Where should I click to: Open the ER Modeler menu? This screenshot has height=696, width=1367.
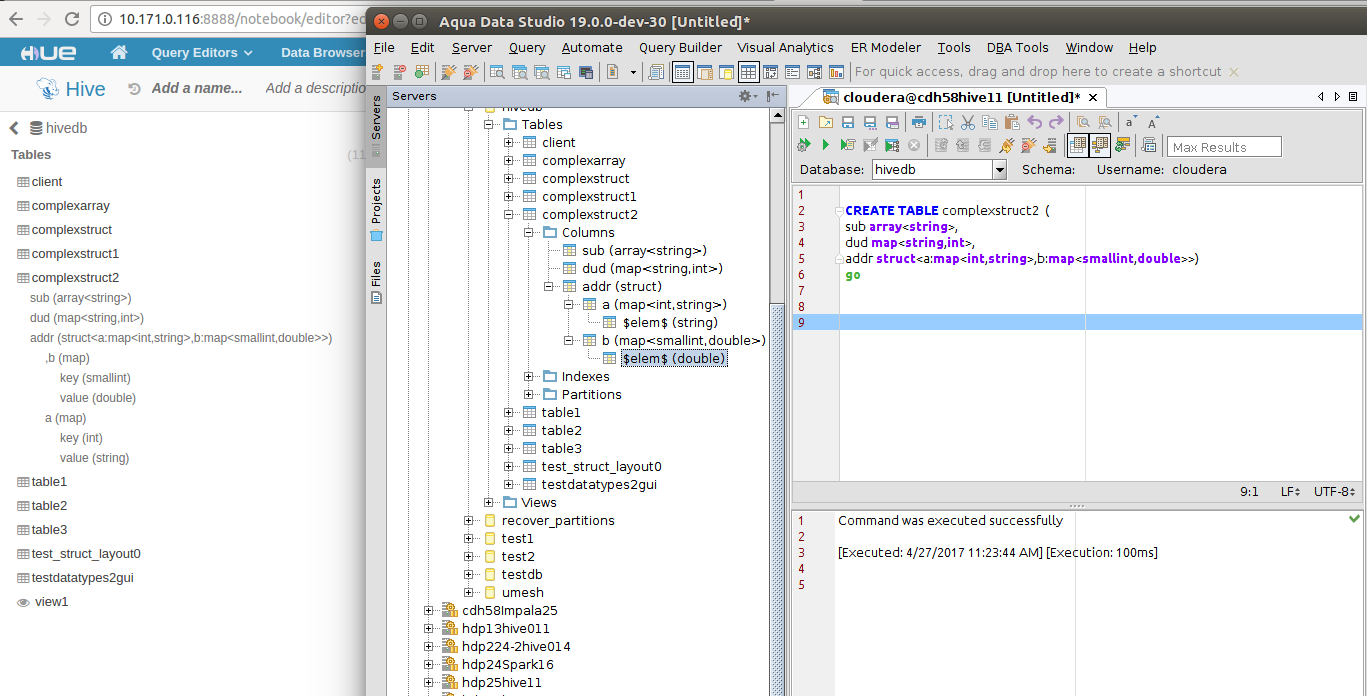[x=886, y=47]
